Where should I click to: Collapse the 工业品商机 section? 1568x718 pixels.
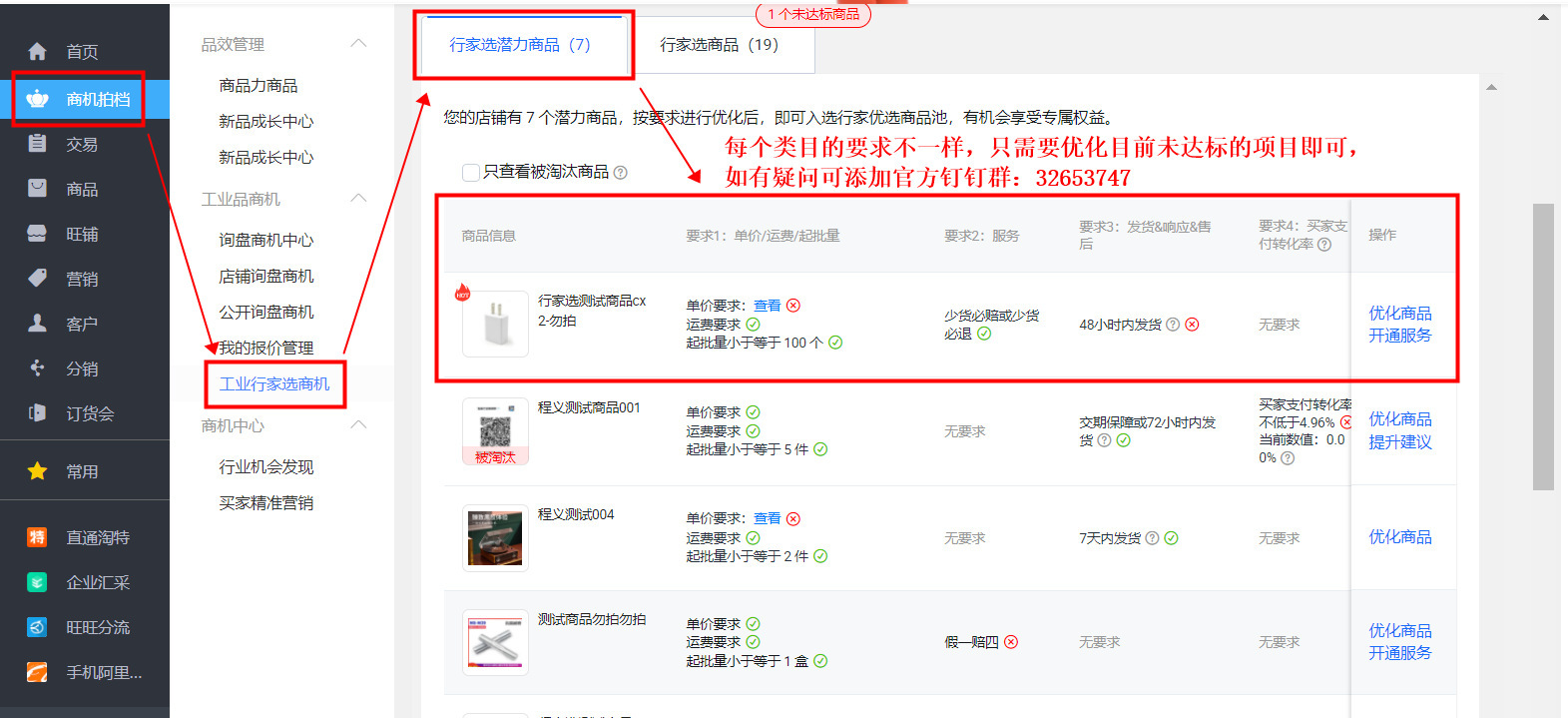click(x=359, y=199)
